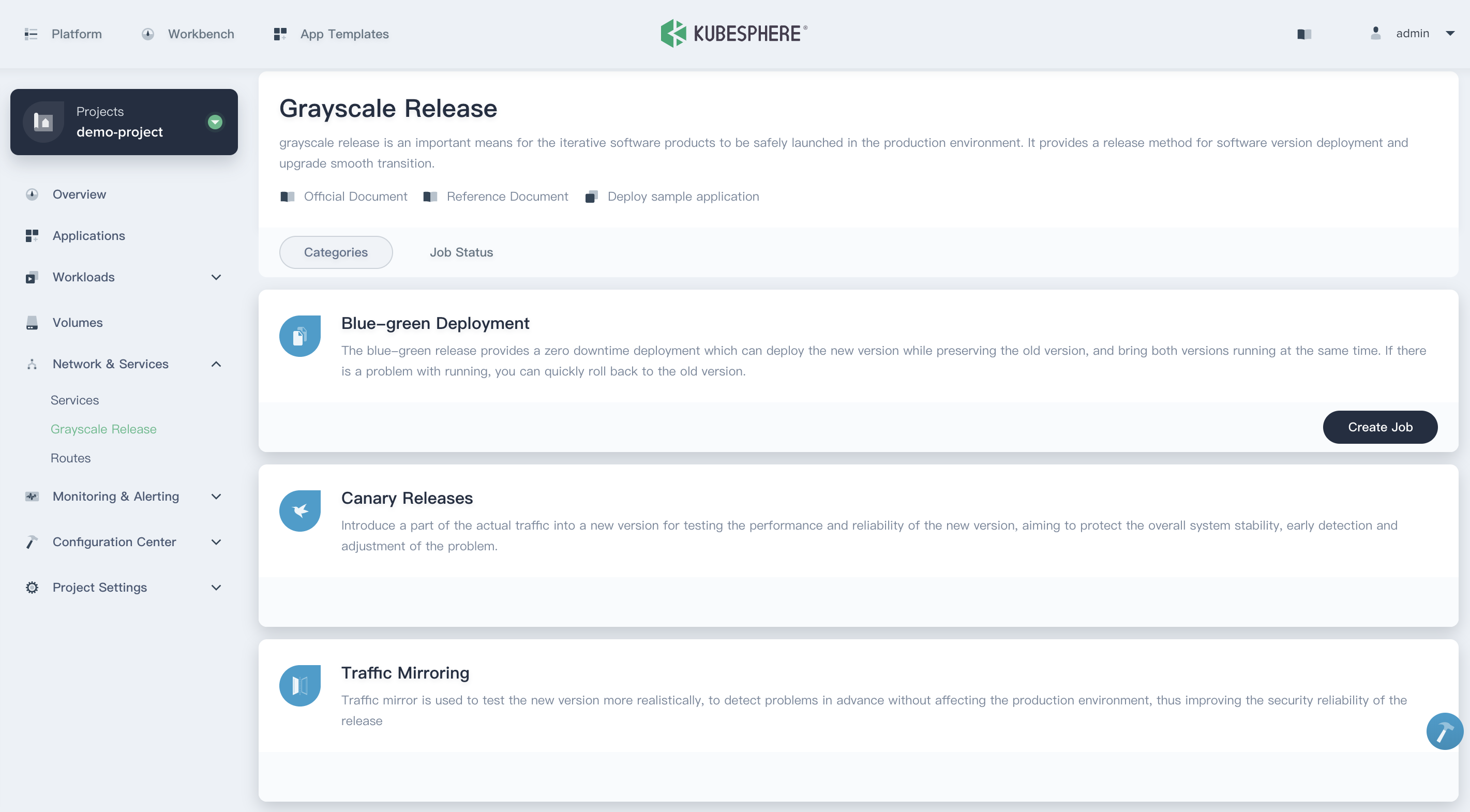The image size is (1470, 812).
Task: Open the demo-project switcher dropdown
Action: click(215, 122)
